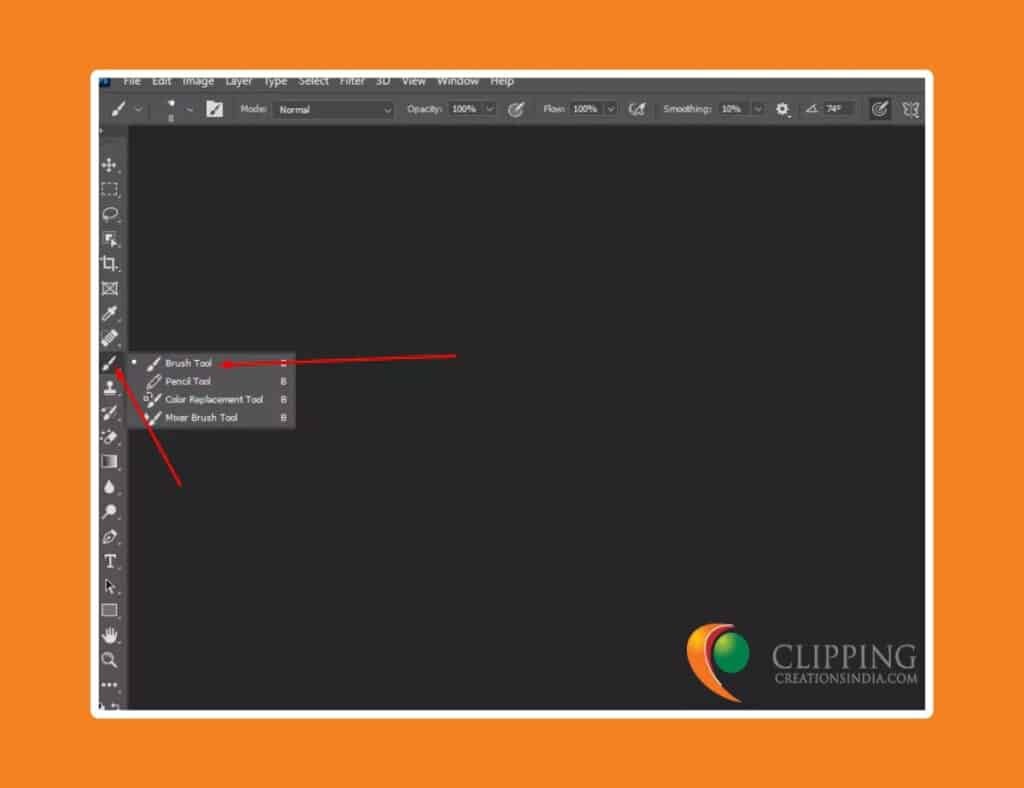Select the Crop tool
This screenshot has width=1024, height=788.
pos(111,263)
